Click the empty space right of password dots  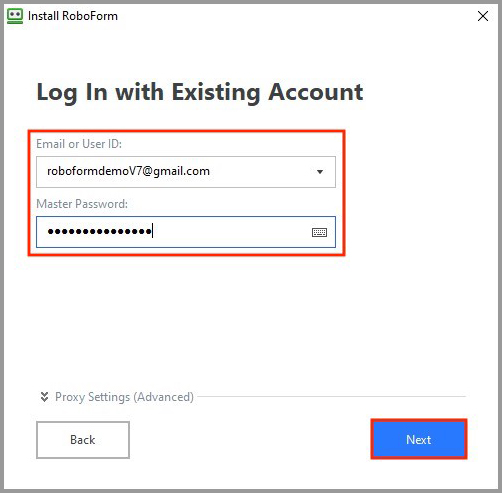tap(232, 232)
